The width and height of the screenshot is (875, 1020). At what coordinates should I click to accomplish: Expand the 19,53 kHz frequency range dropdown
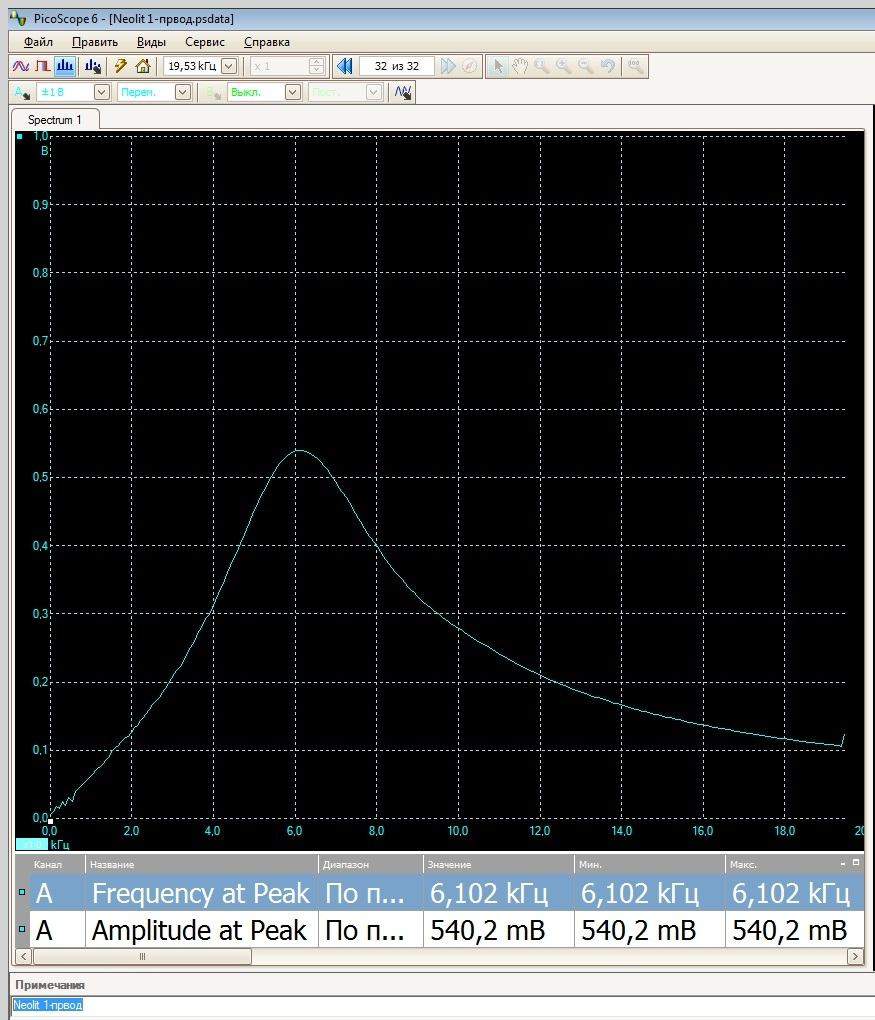[x=228, y=66]
